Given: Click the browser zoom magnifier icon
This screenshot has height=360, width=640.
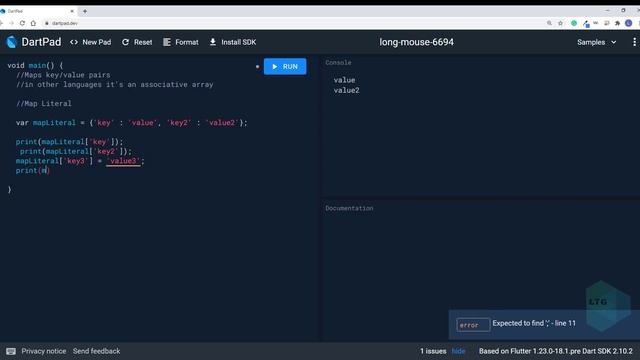Looking at the screenshot, I should tap(549, 23).
